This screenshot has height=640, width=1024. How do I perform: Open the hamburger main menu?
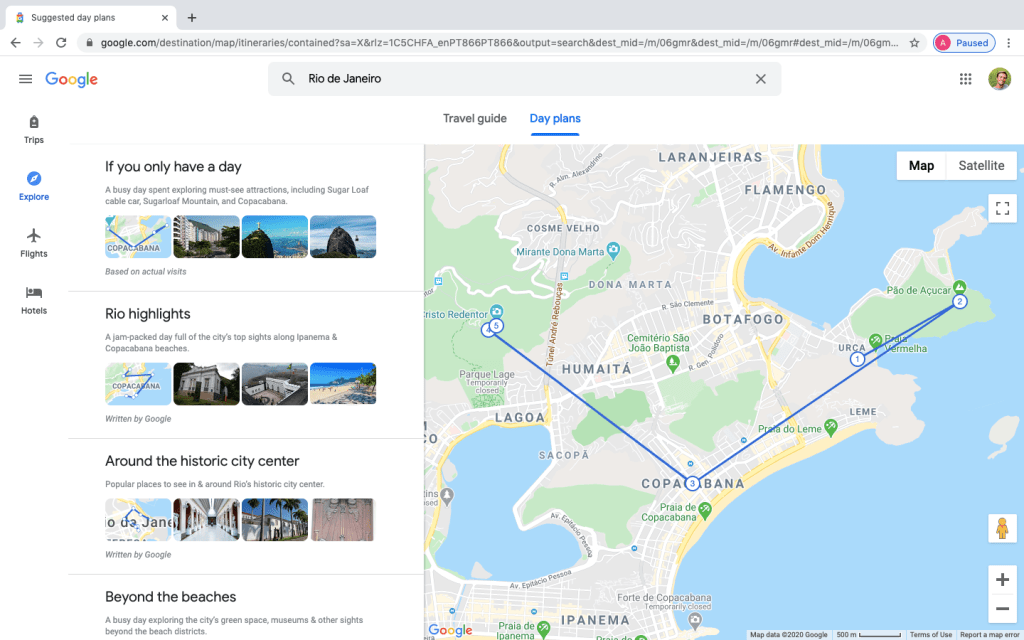click(x=26, y=79)
